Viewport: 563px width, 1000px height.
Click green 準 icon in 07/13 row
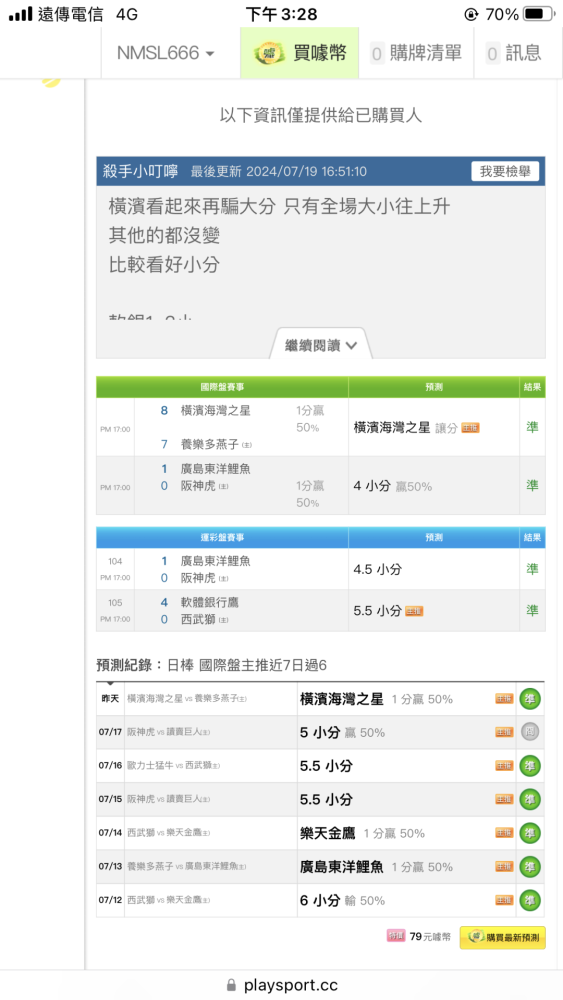pyautogui.click(x=529, y=867)
